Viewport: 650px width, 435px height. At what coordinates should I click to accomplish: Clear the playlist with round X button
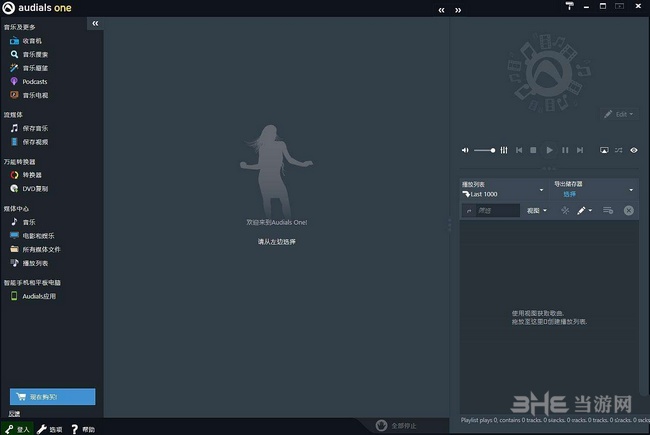coord(628,211)
